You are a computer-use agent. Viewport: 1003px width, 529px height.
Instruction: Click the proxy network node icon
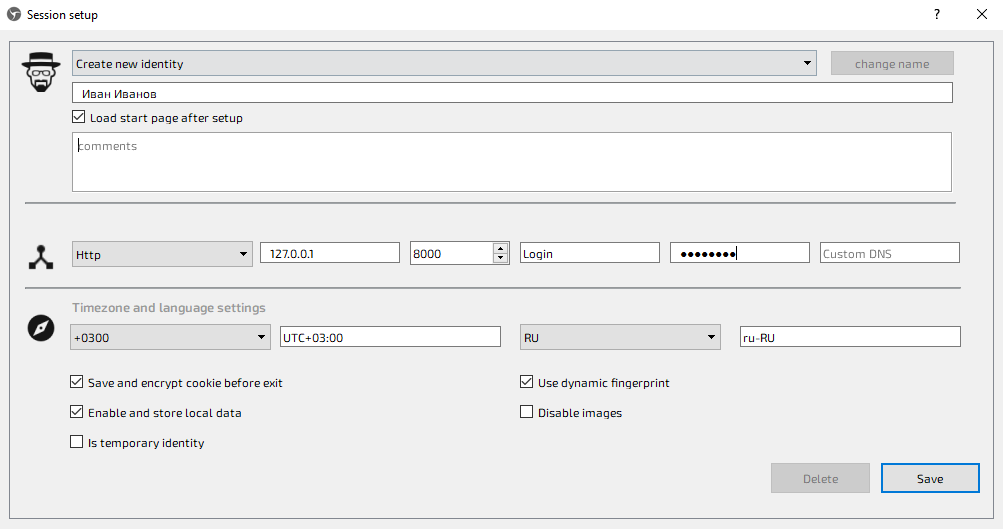pyautogui.click(x=40, y=258)
